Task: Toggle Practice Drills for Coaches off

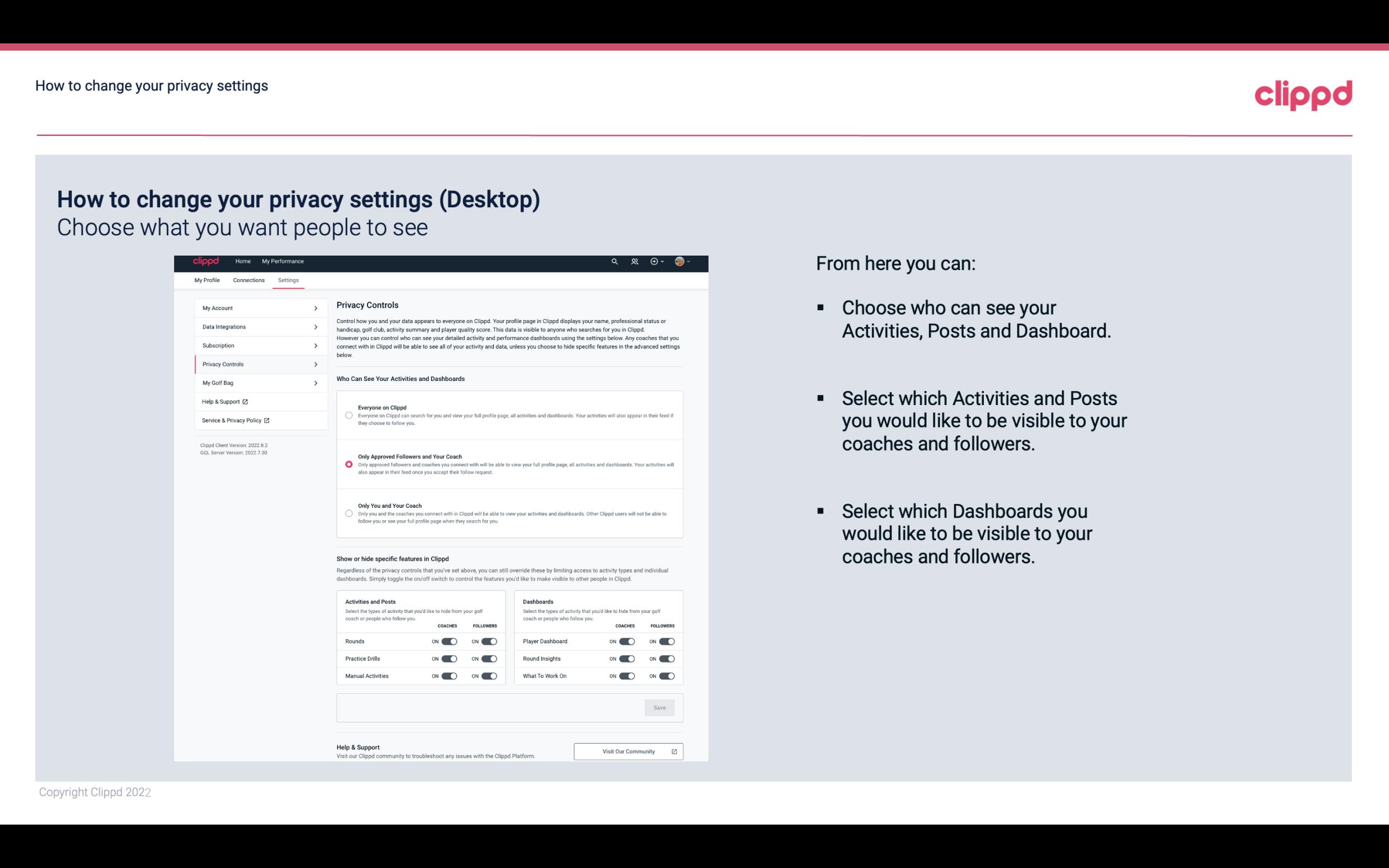Action: [x=449, y=658]
